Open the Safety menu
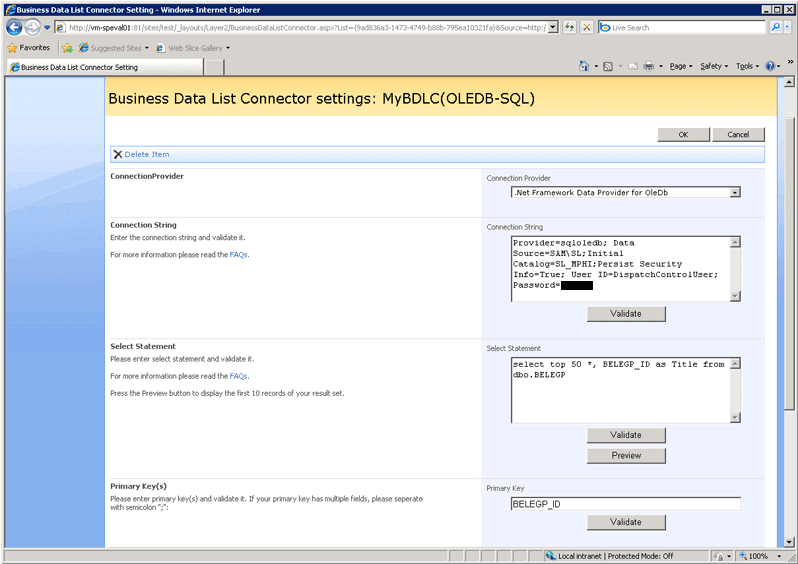798x564 pixels. 714,66
